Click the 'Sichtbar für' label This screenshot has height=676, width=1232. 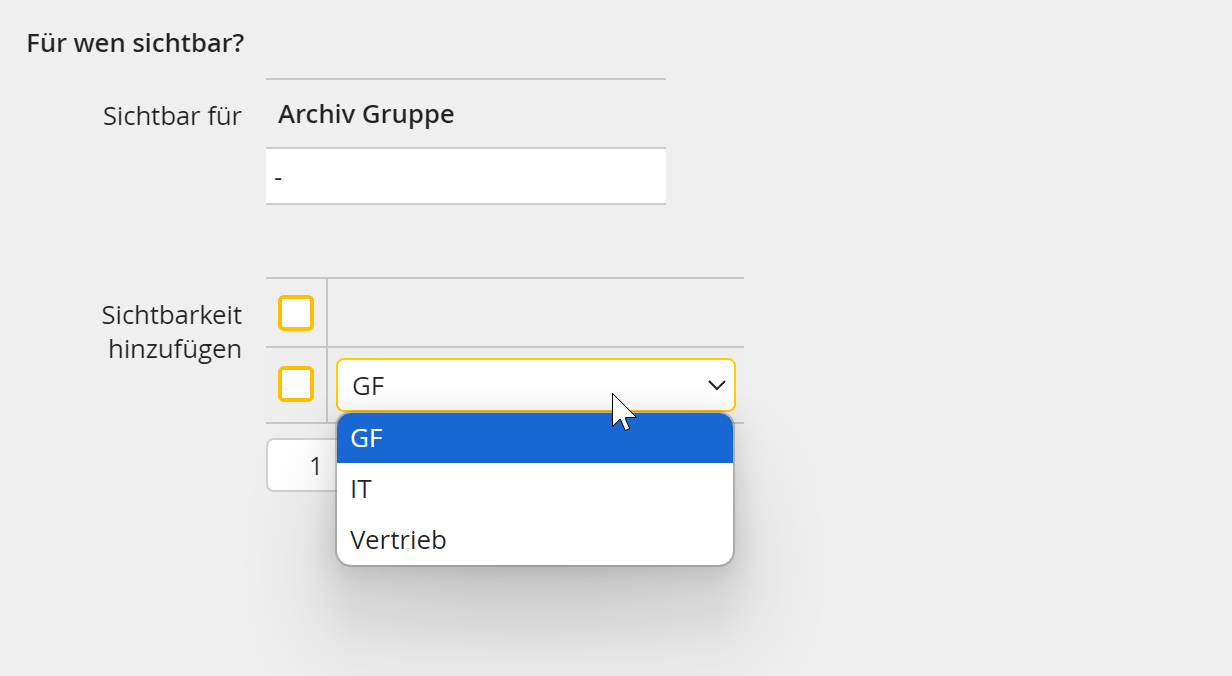[172, 116]
